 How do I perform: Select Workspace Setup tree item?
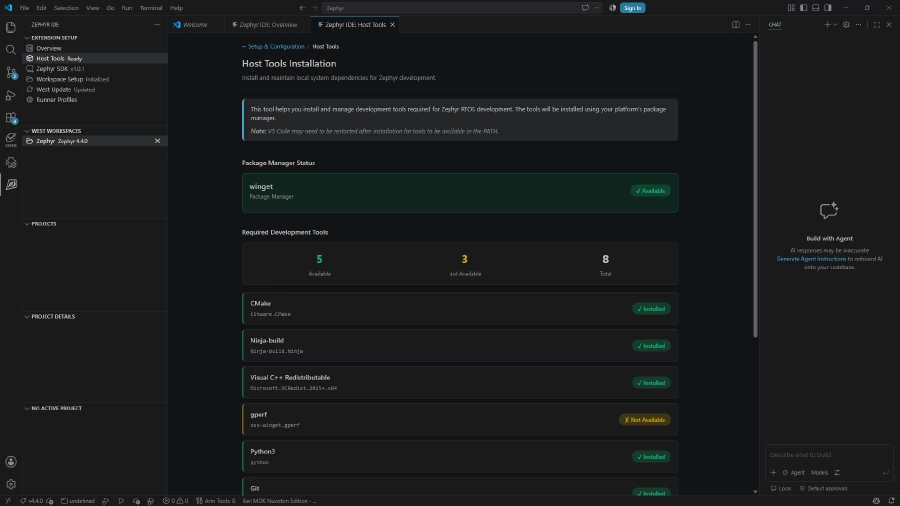95,79
